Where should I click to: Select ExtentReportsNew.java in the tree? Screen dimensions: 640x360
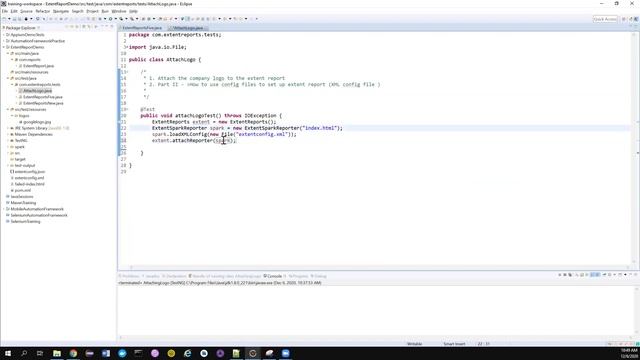tap(43, 103)
